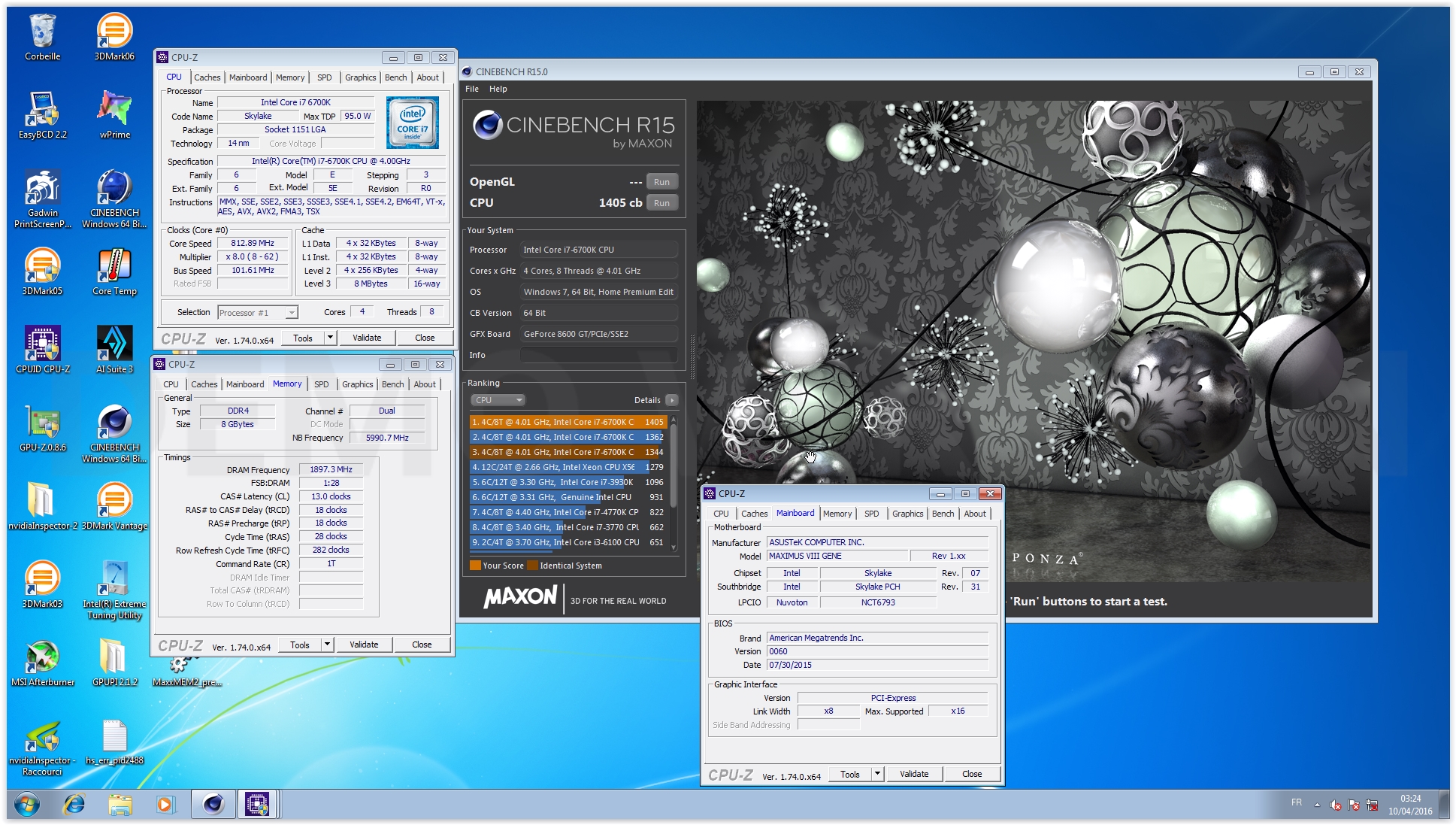
Task: Launch CPUID CPU-Z desktop shortcut
Action: [x=42, y=349]
